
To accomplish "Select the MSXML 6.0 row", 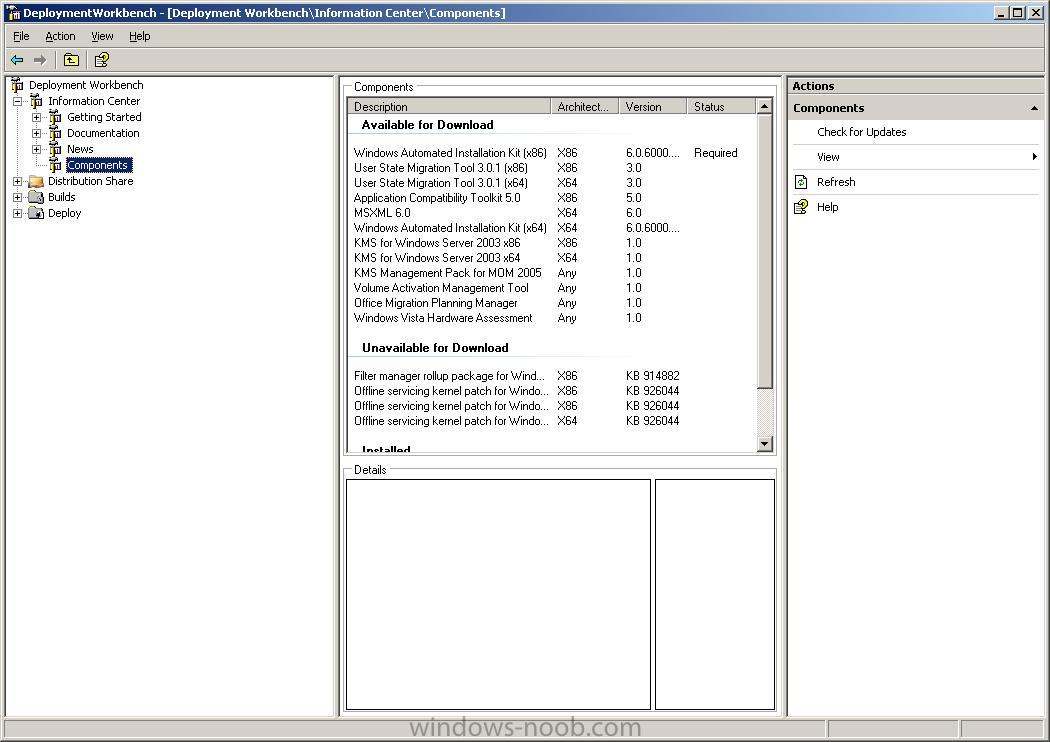I will (x=552, y=213).
